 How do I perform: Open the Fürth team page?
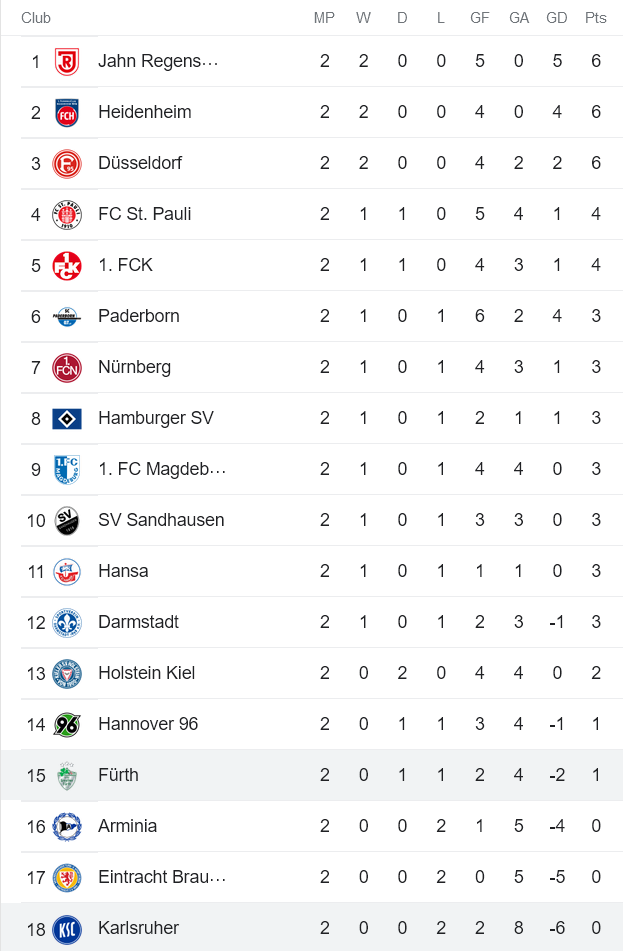tap(118, 775)
